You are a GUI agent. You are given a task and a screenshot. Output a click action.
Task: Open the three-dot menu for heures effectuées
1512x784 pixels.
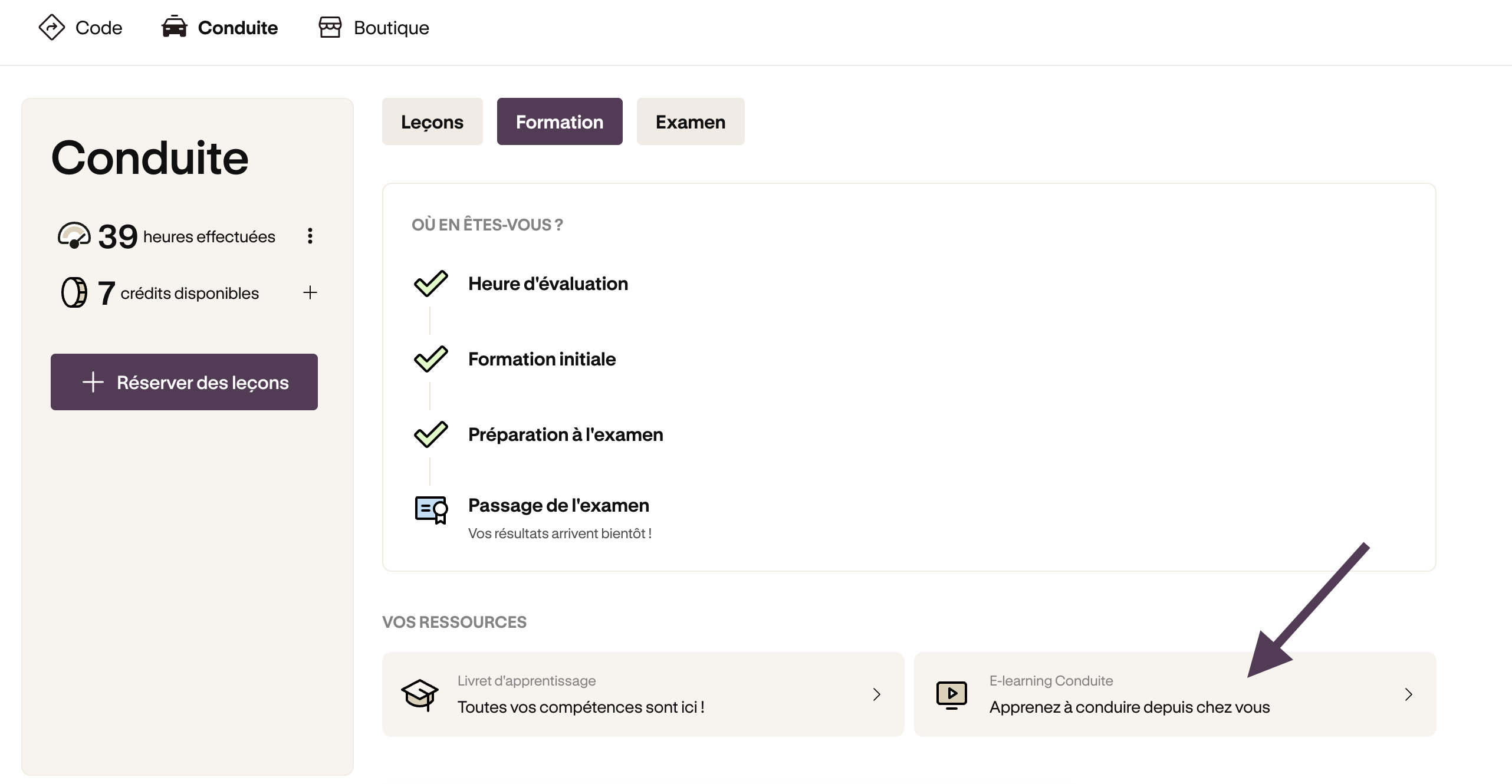click(x=310, y=236)
